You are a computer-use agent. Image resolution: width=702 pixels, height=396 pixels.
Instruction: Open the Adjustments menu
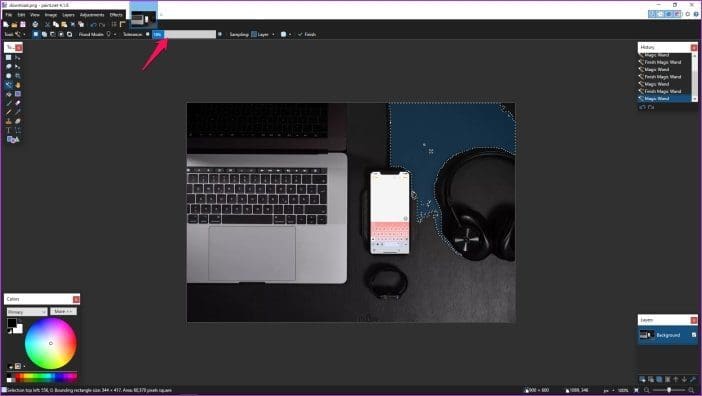click(x=92, y=15)
